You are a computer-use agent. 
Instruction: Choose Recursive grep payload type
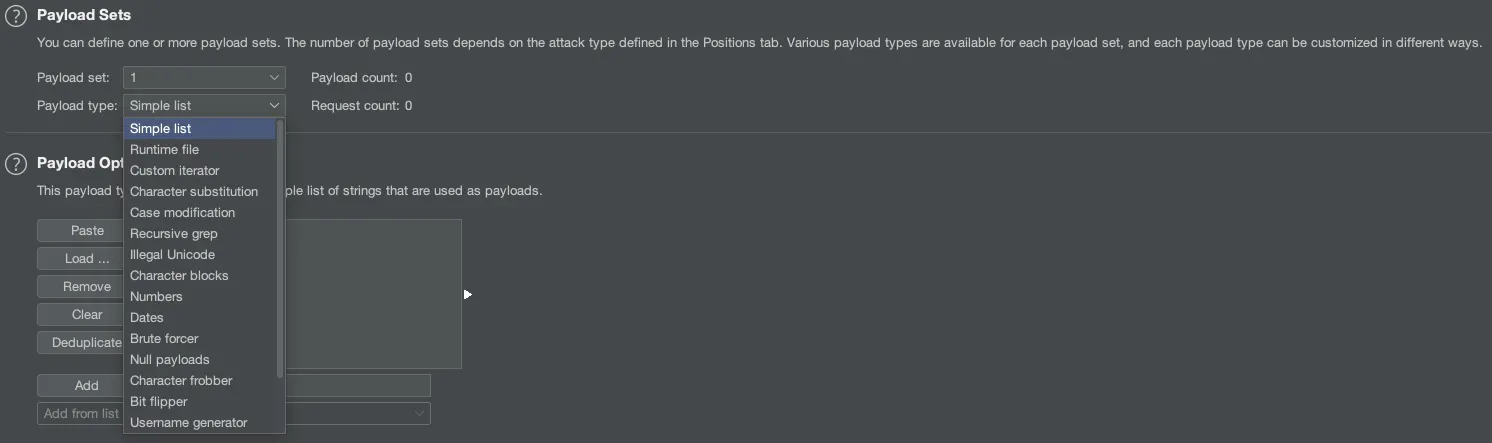pyautogui.click(x=173, y=233)
